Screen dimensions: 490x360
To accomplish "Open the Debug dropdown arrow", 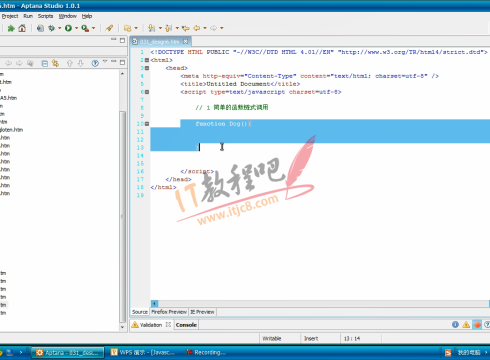I will (x=59, y=28).
